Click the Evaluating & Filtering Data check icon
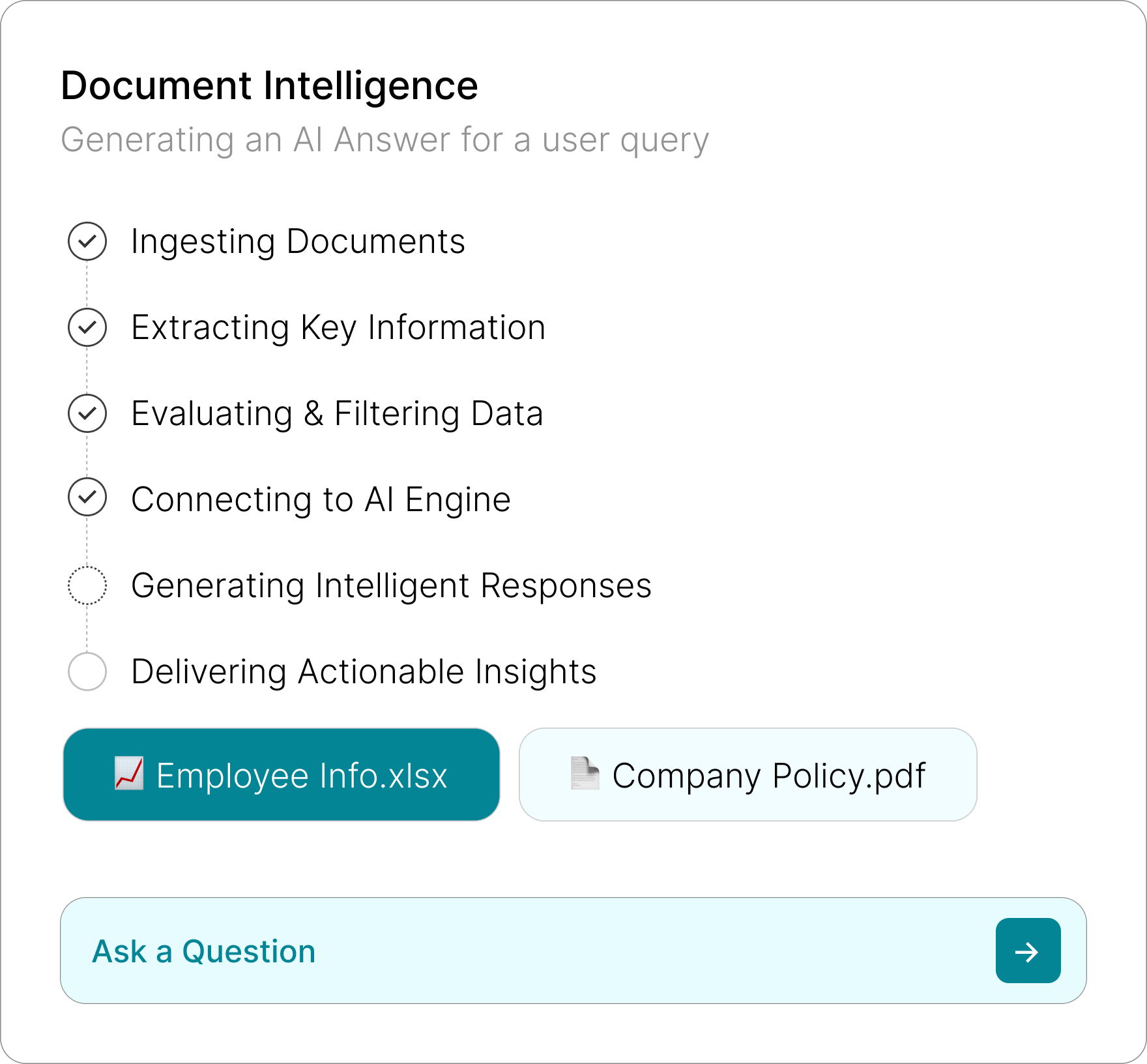The image size is (1147, 1064). pos(87,413)
